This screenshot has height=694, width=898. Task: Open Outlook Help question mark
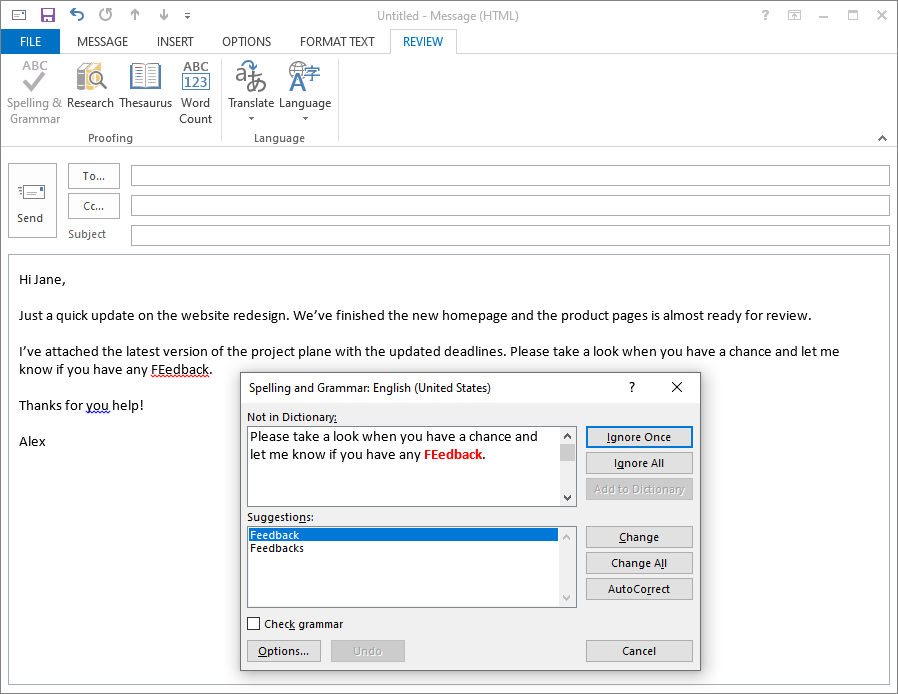(x=765, y=15)
